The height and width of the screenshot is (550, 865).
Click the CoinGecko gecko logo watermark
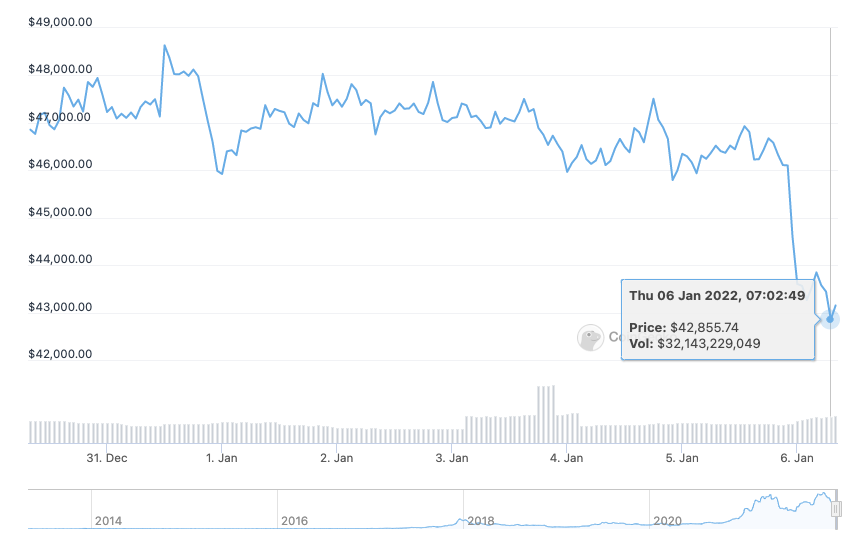[590, 338]
